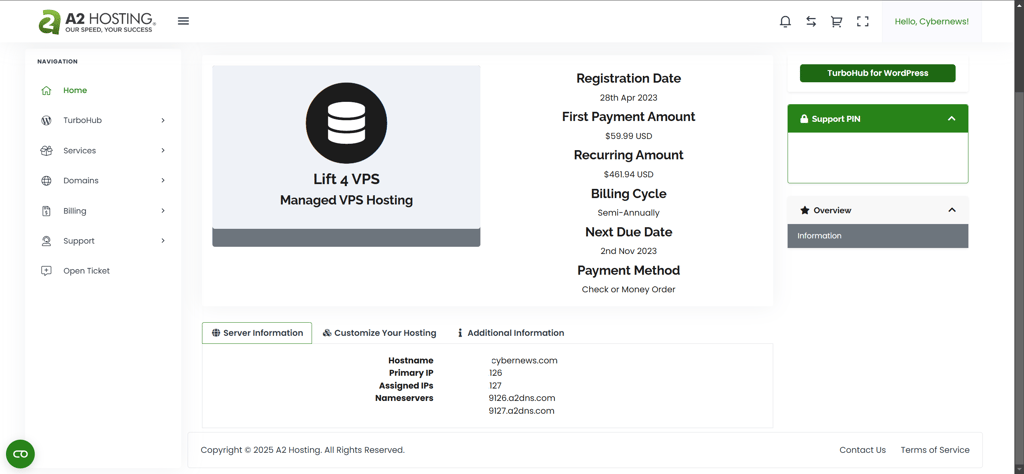Click the green chat widget bubble
Viewport: 1024px width, 474px height.
coord(20,454)
